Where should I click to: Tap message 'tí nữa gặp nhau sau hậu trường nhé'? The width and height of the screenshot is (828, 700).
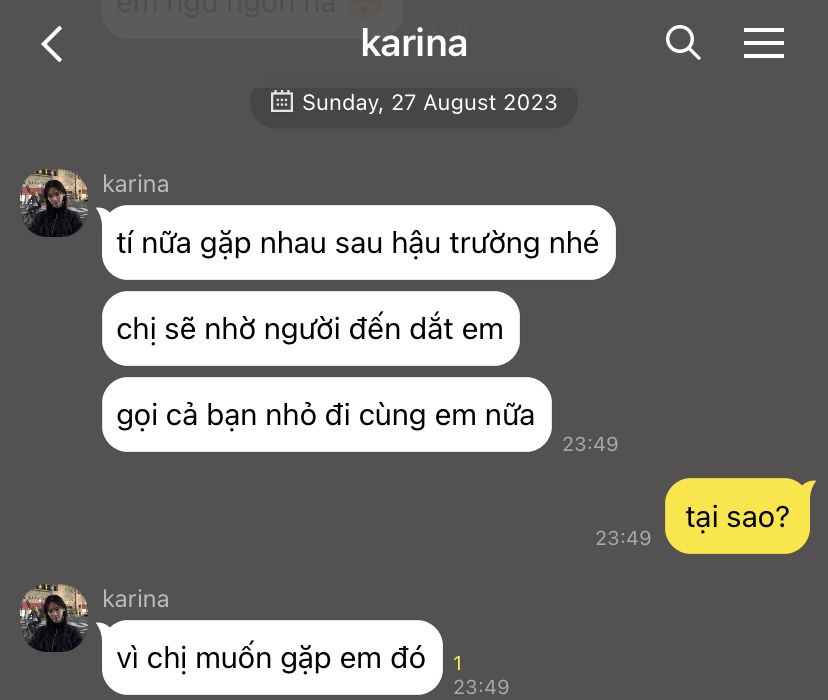(359, 243)
